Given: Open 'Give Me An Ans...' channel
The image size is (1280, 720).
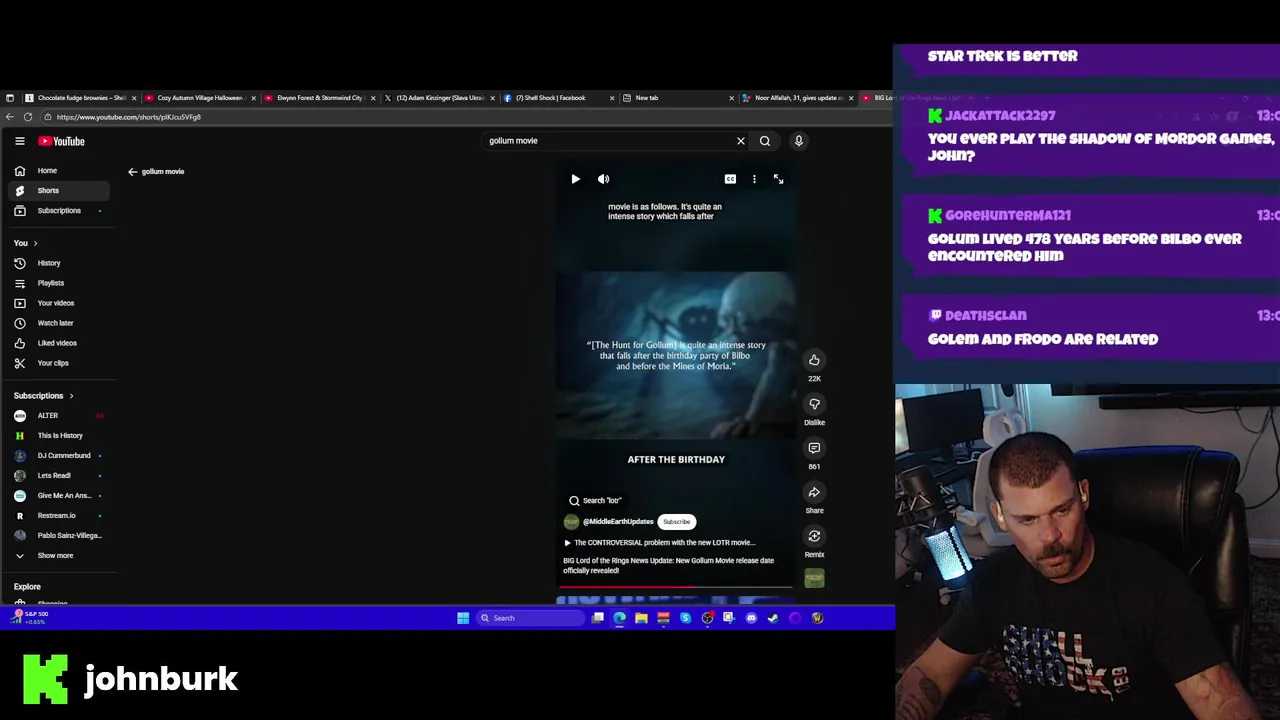Looking at the screenshot, I should click(58, 495).
